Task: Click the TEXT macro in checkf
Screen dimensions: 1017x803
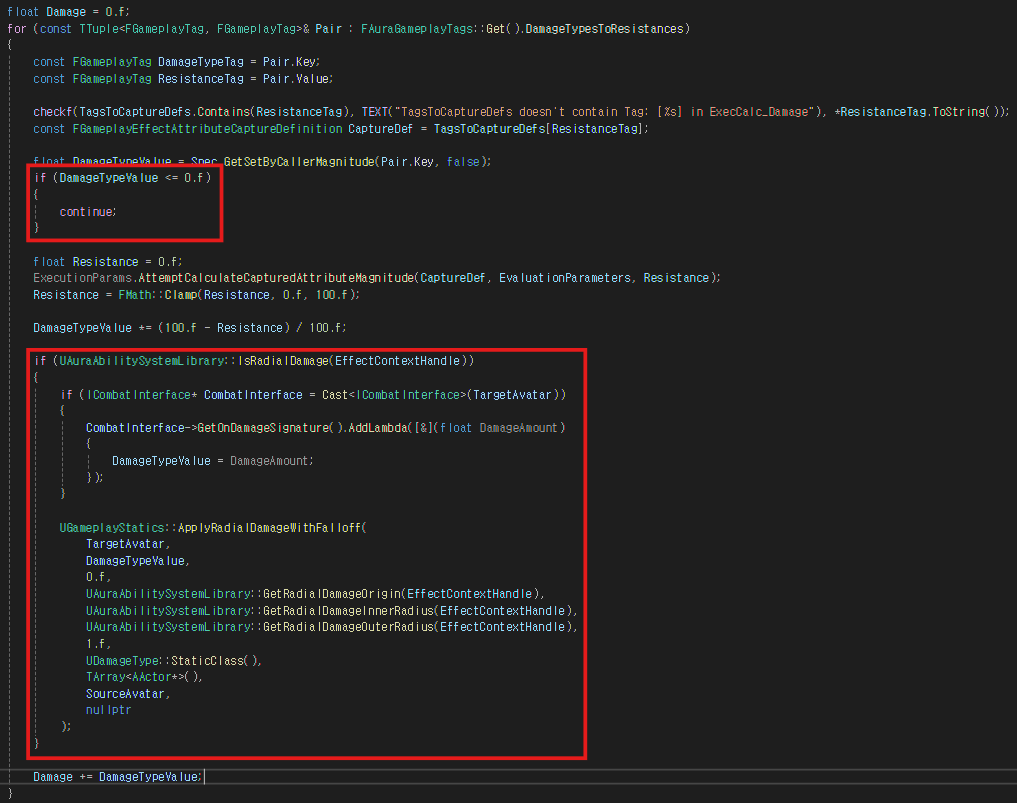Action: point(374,112)
